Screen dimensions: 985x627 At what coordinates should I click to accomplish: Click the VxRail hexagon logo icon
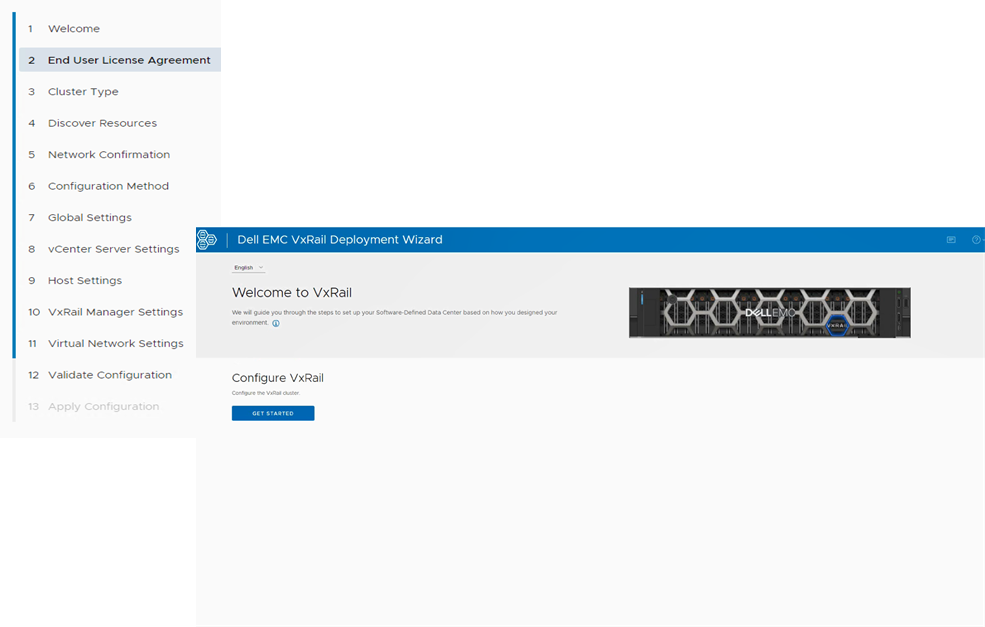click(x=207, y=239)
